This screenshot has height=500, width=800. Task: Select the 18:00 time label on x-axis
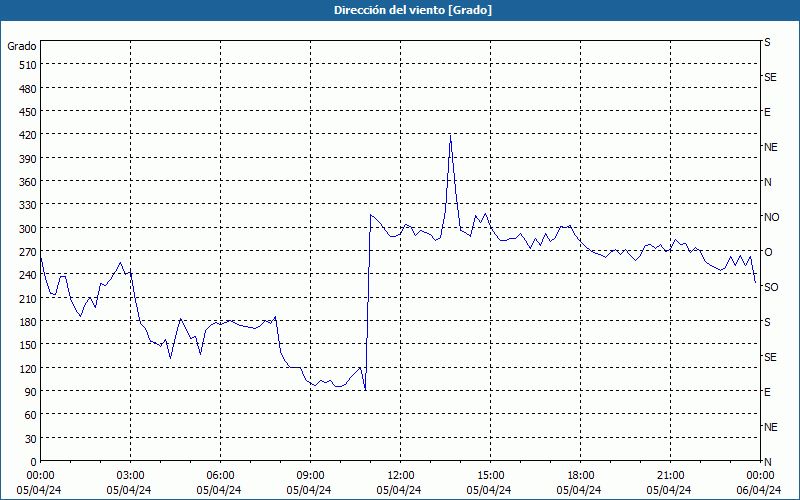pos(580,476)
